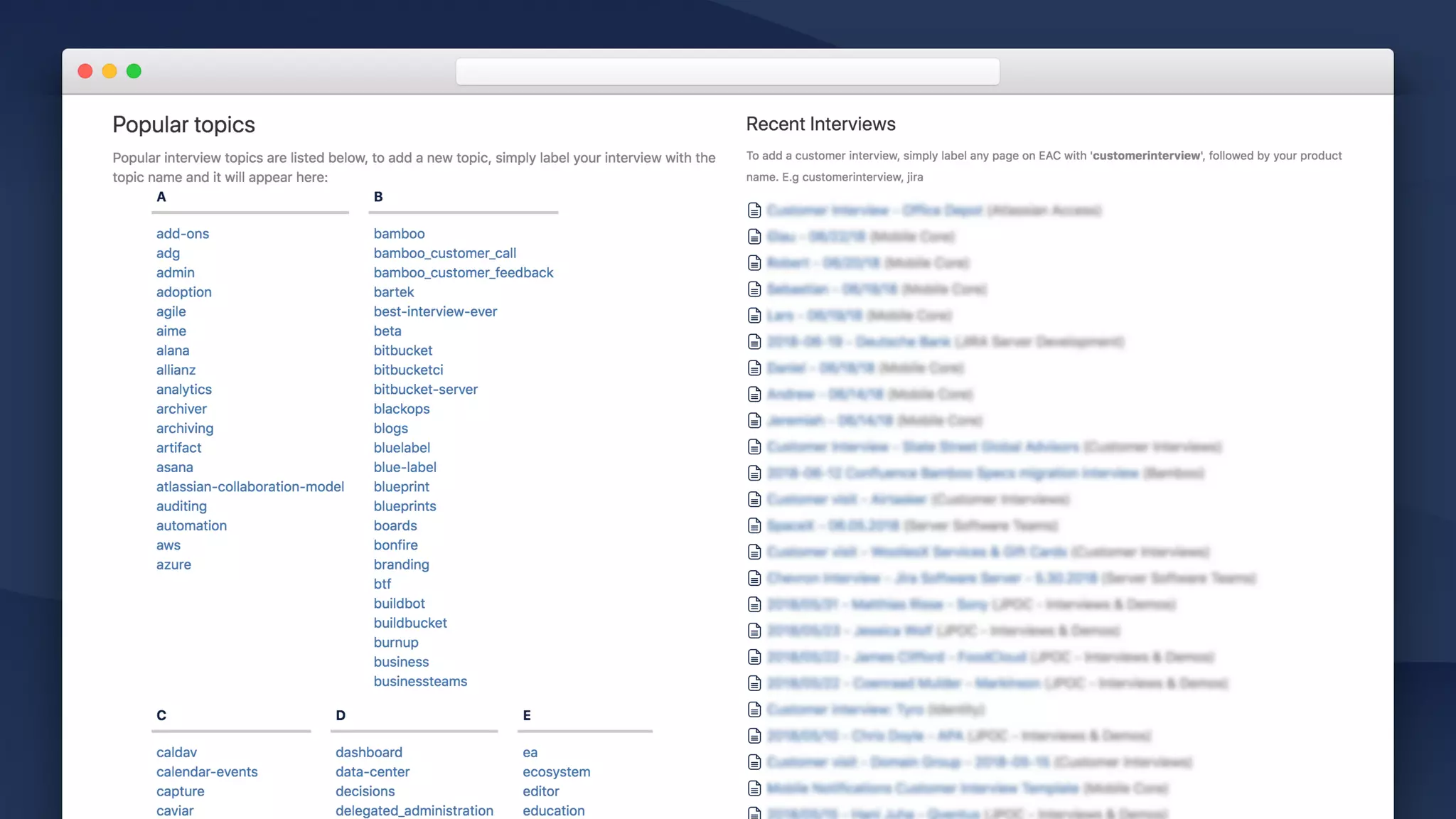This screenshot has height=819, width=1456.
Task: Select the bamboo_customer_feedback topic
Action: (x=464, y=273)
